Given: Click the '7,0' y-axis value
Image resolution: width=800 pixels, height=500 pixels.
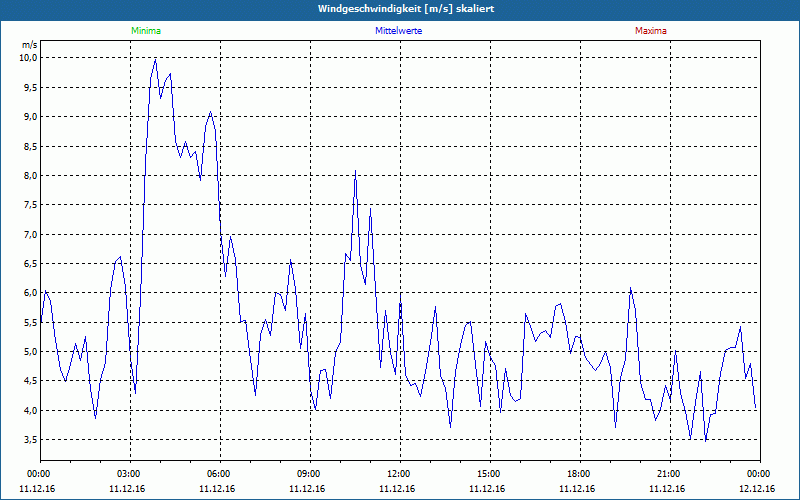Looking at the screenshot, I should [31, 234].
